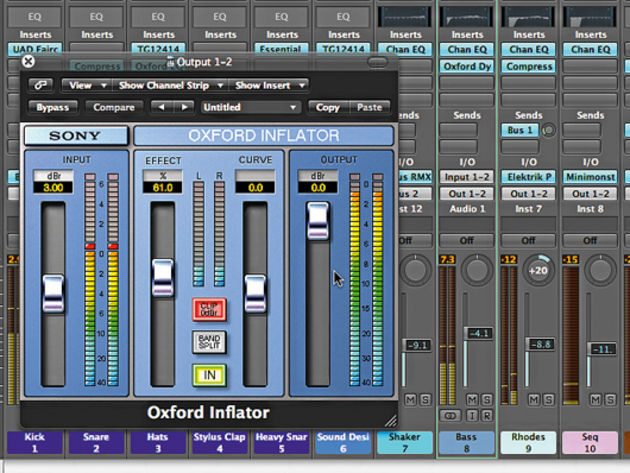Click the Bus 1 send level knob

point(548,130)
